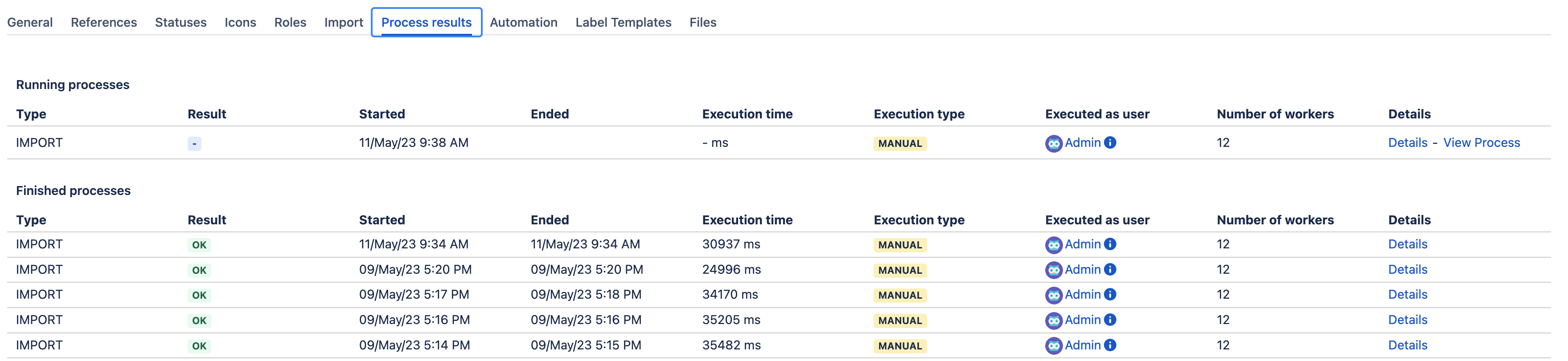Click the info icon in the 34170 ms row
The height and width of the screenshot is (361, 1568).
[1110, 295]
